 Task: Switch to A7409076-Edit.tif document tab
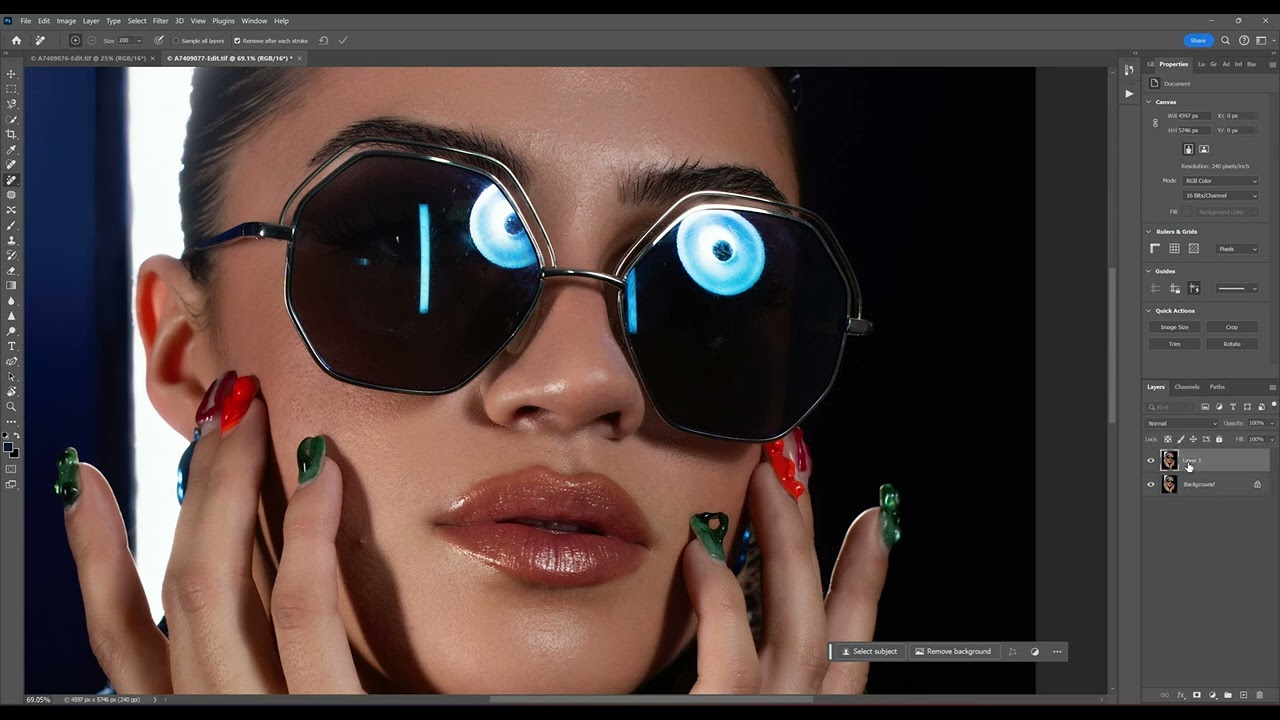88,58
